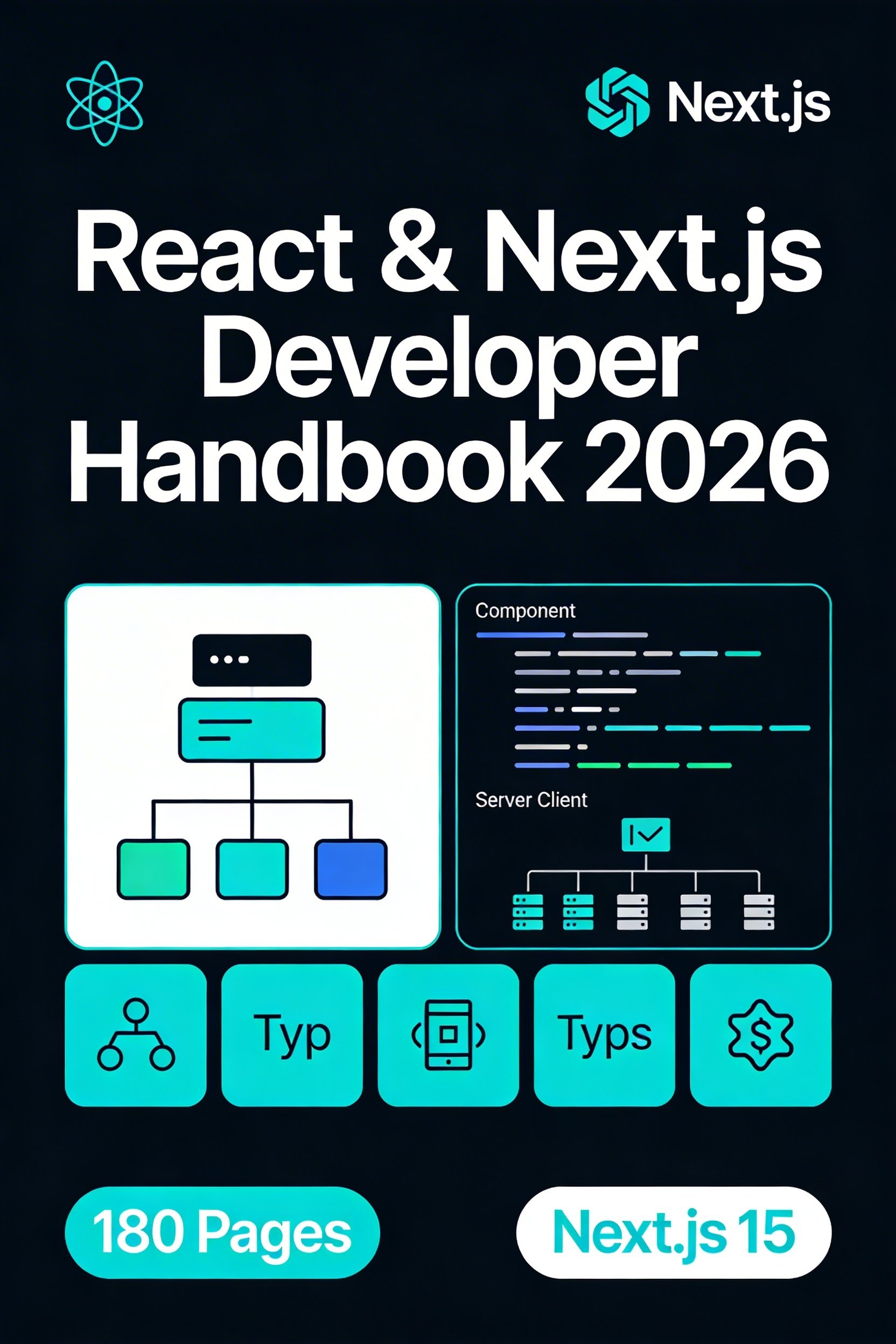
Task: Click the blue bar under the Component label
Action: (x=521, y=635)
